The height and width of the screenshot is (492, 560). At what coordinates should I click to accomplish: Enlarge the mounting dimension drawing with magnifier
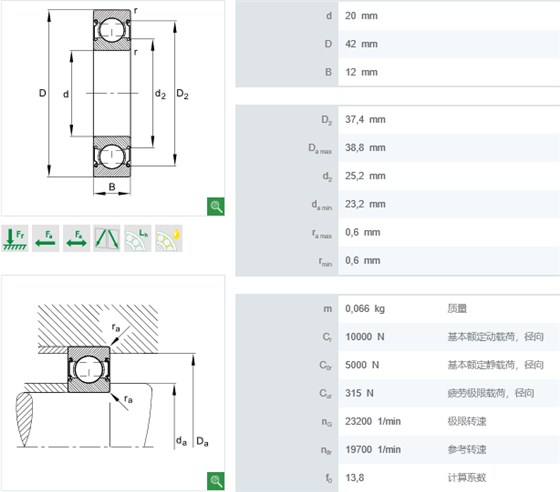click(216, 481)
